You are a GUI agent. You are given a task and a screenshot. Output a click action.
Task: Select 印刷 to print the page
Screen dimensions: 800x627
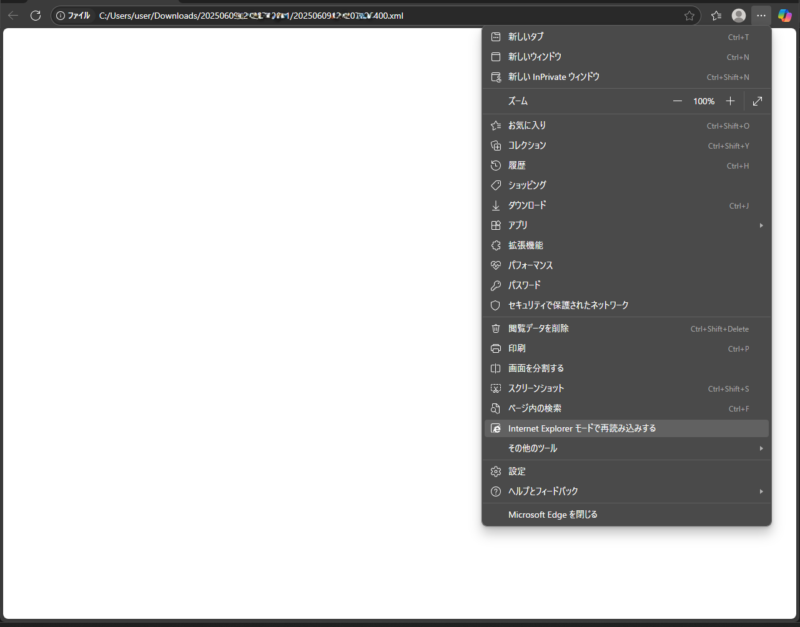pyautogui.click(x=627, y=348)
